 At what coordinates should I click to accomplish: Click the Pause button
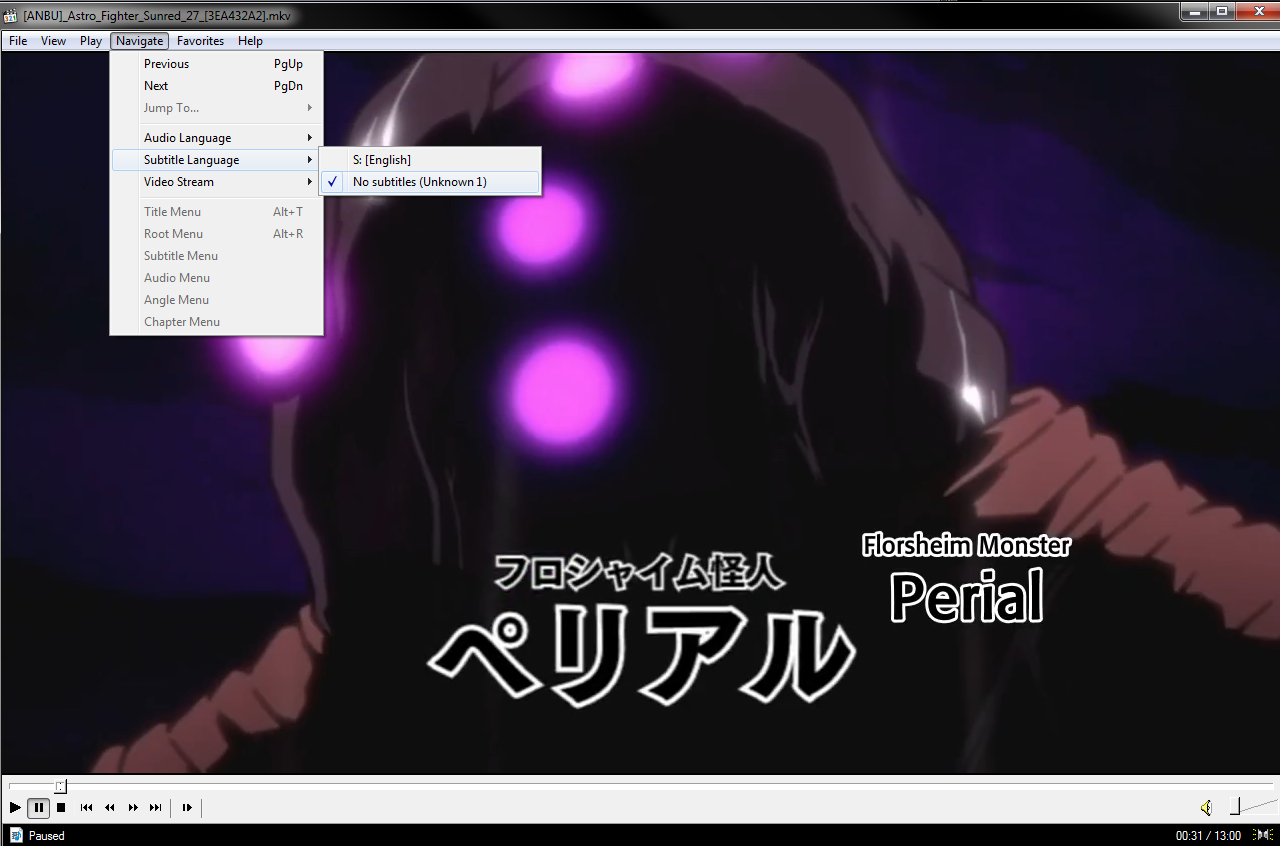point(38,807)
